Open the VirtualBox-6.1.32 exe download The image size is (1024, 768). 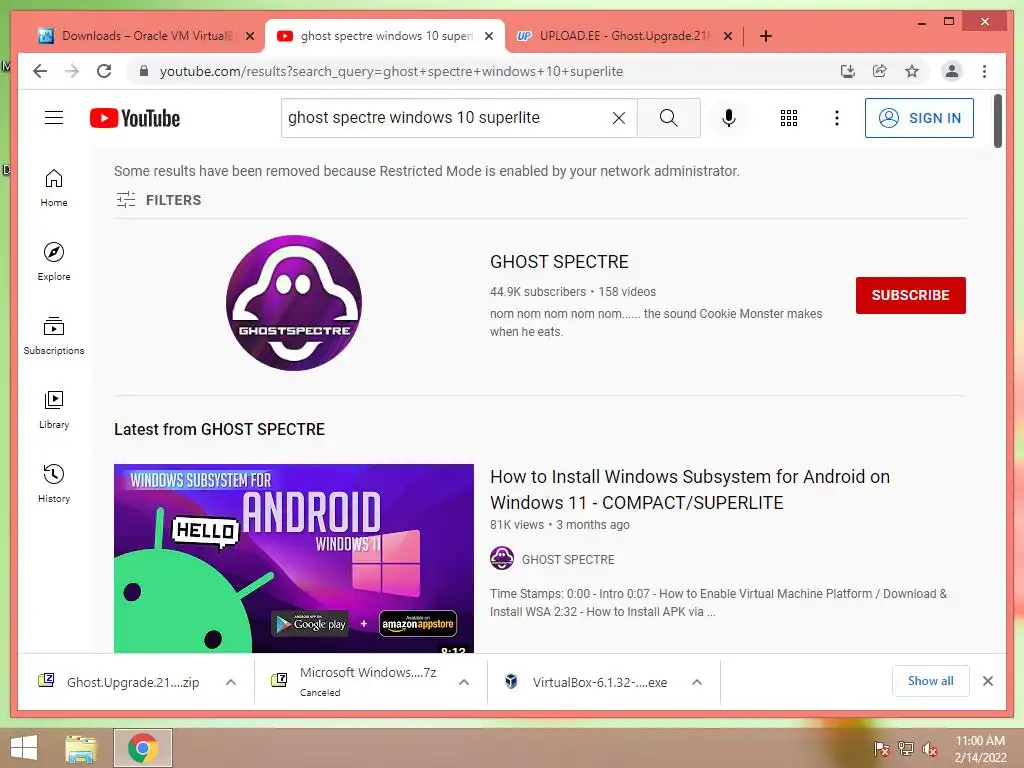586,682
